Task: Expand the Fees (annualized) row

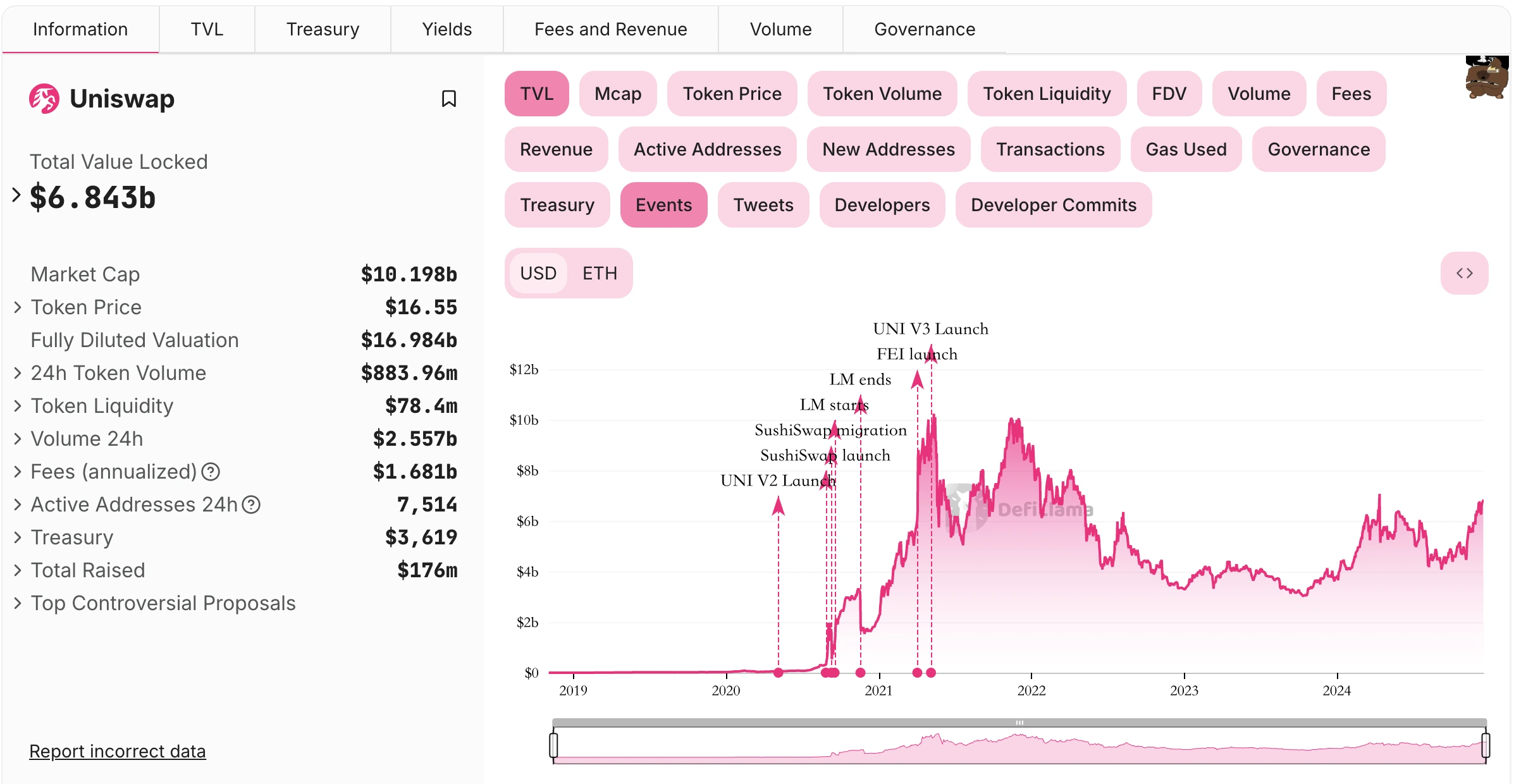Action: coord(18,472)
